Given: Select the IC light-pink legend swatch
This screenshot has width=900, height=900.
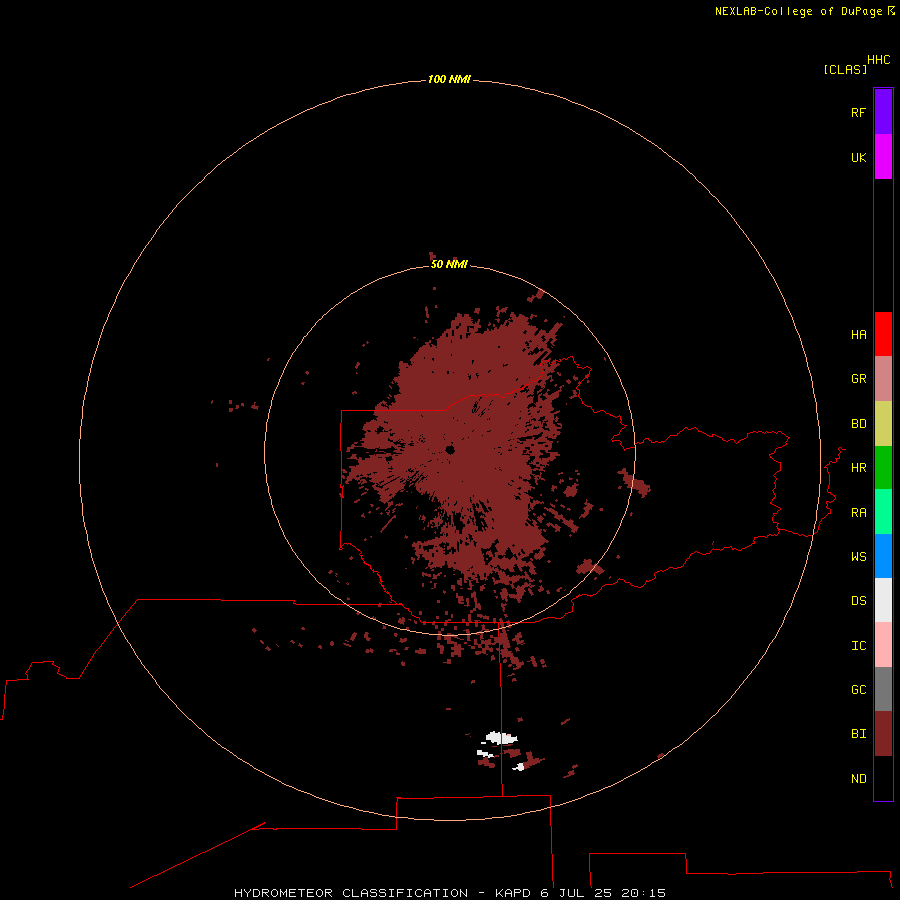Looking at the screenshot, I should 883,645.
